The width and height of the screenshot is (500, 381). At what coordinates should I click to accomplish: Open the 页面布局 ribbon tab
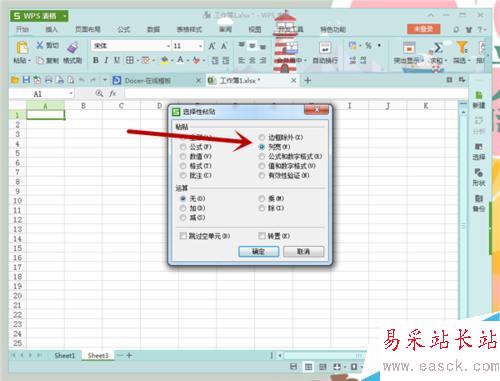[88, 29]
